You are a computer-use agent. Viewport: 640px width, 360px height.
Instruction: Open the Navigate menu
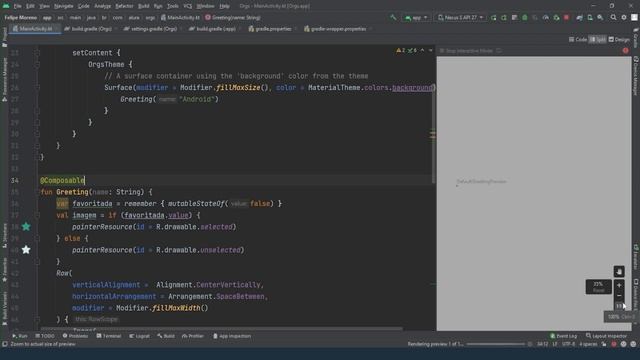(63, 6)
